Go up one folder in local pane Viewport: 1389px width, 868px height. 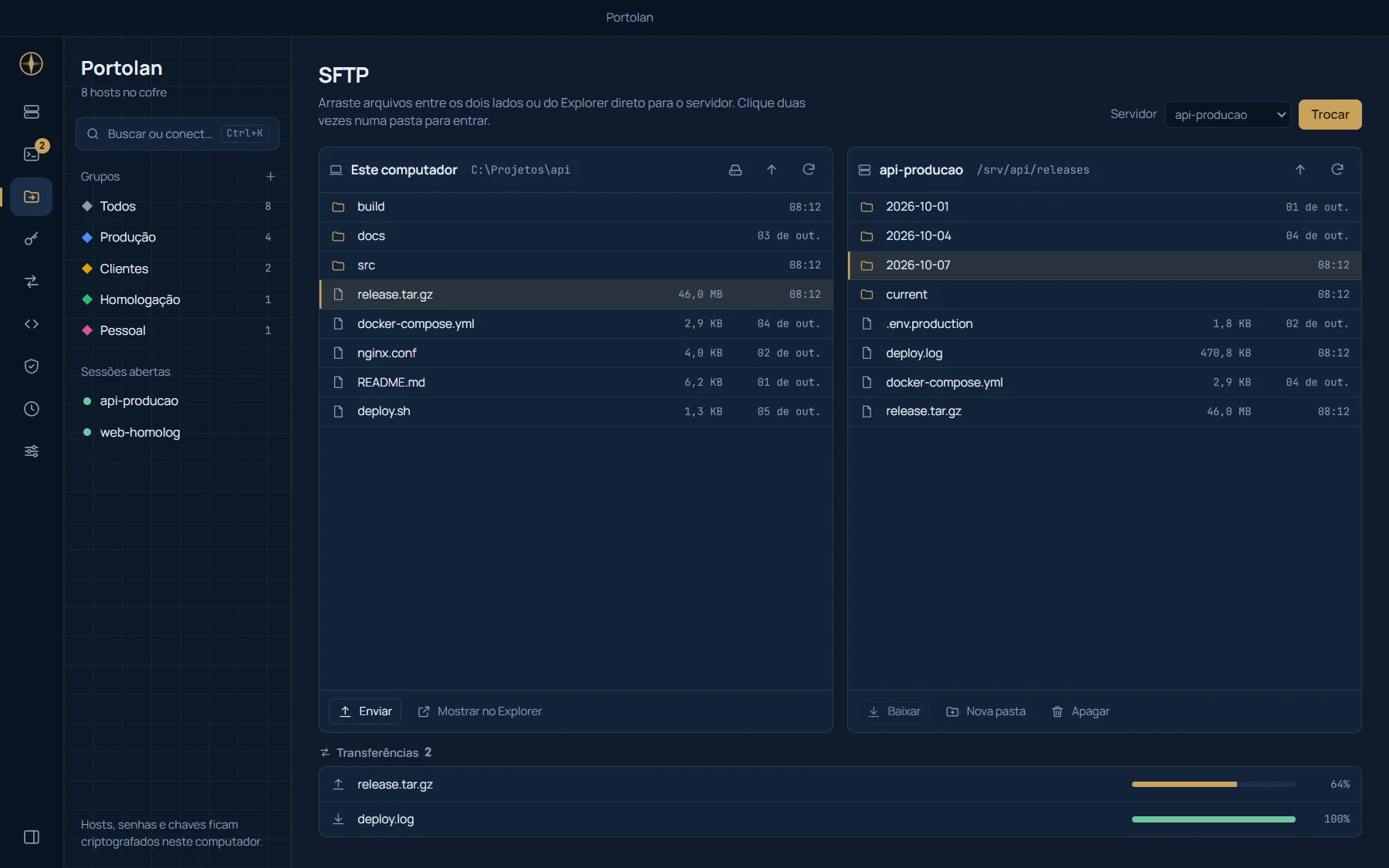tap(772, 170)
